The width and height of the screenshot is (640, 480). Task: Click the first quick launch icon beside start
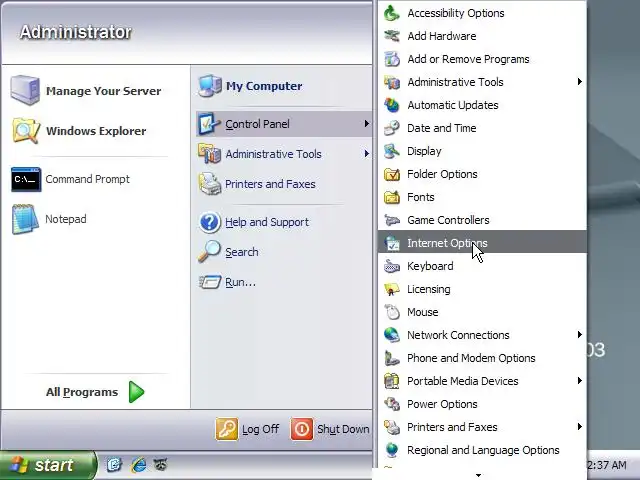click(114, 464)
